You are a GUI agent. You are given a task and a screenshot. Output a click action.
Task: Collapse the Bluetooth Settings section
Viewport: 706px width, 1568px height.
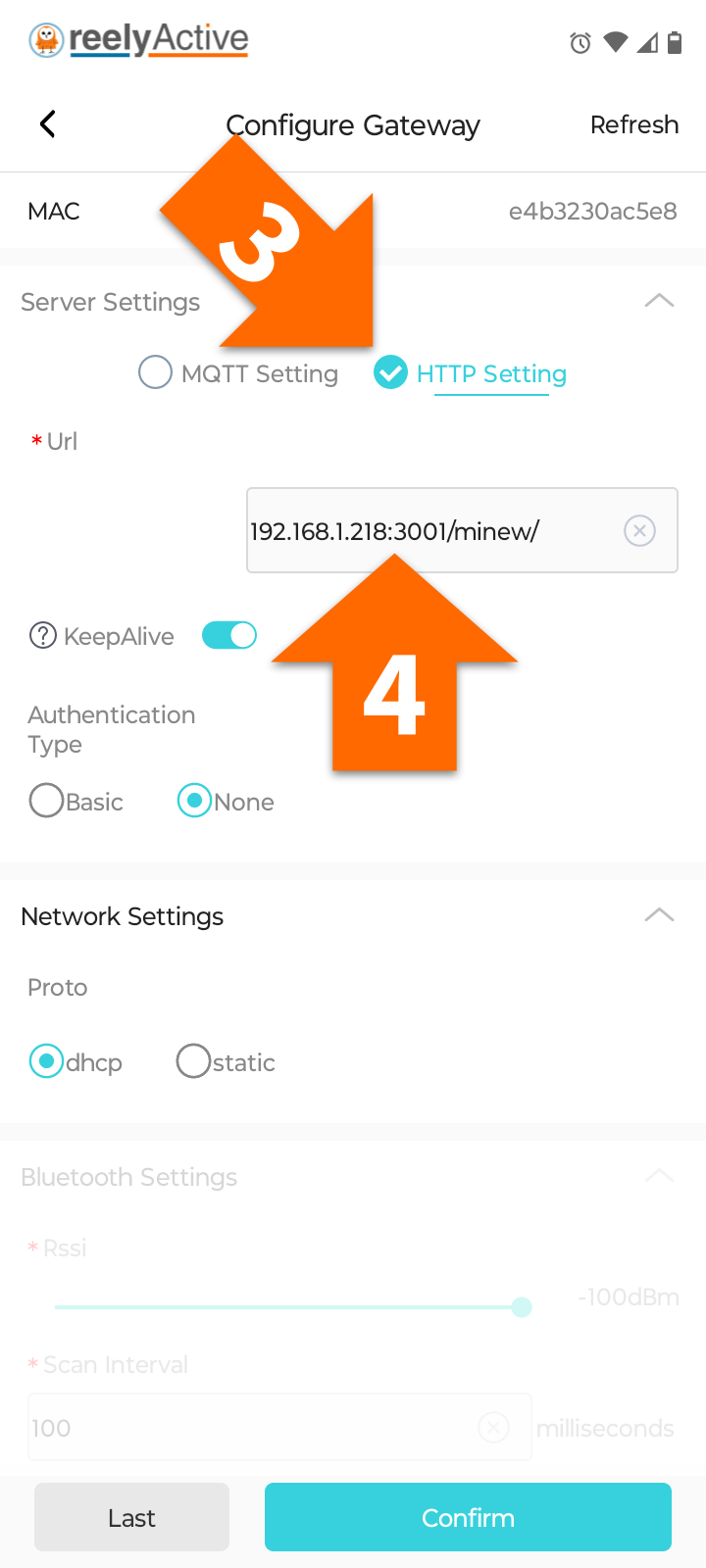659,1175
